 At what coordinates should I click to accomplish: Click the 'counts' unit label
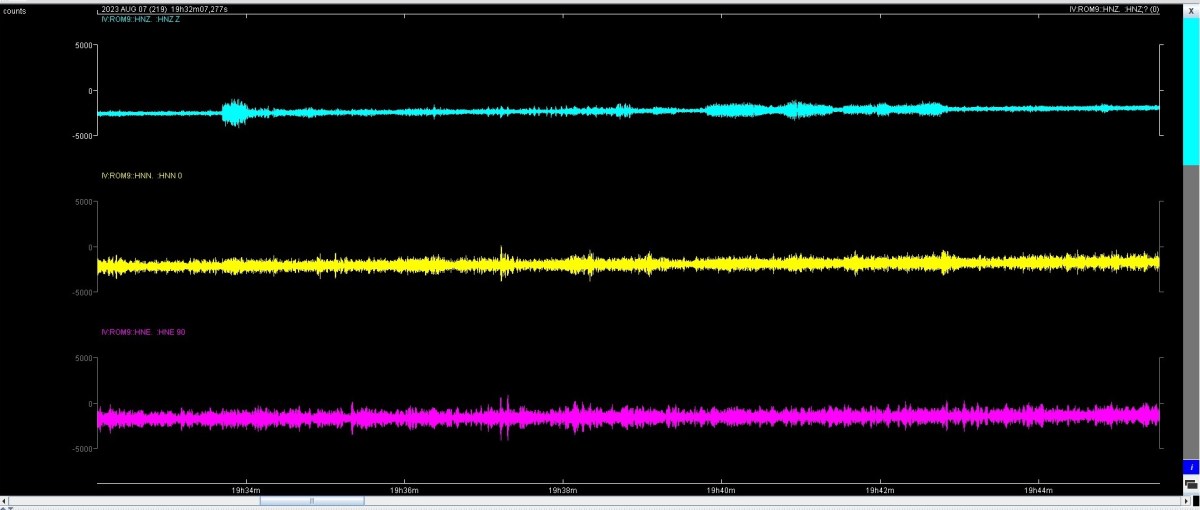click(x=15, y=11)
